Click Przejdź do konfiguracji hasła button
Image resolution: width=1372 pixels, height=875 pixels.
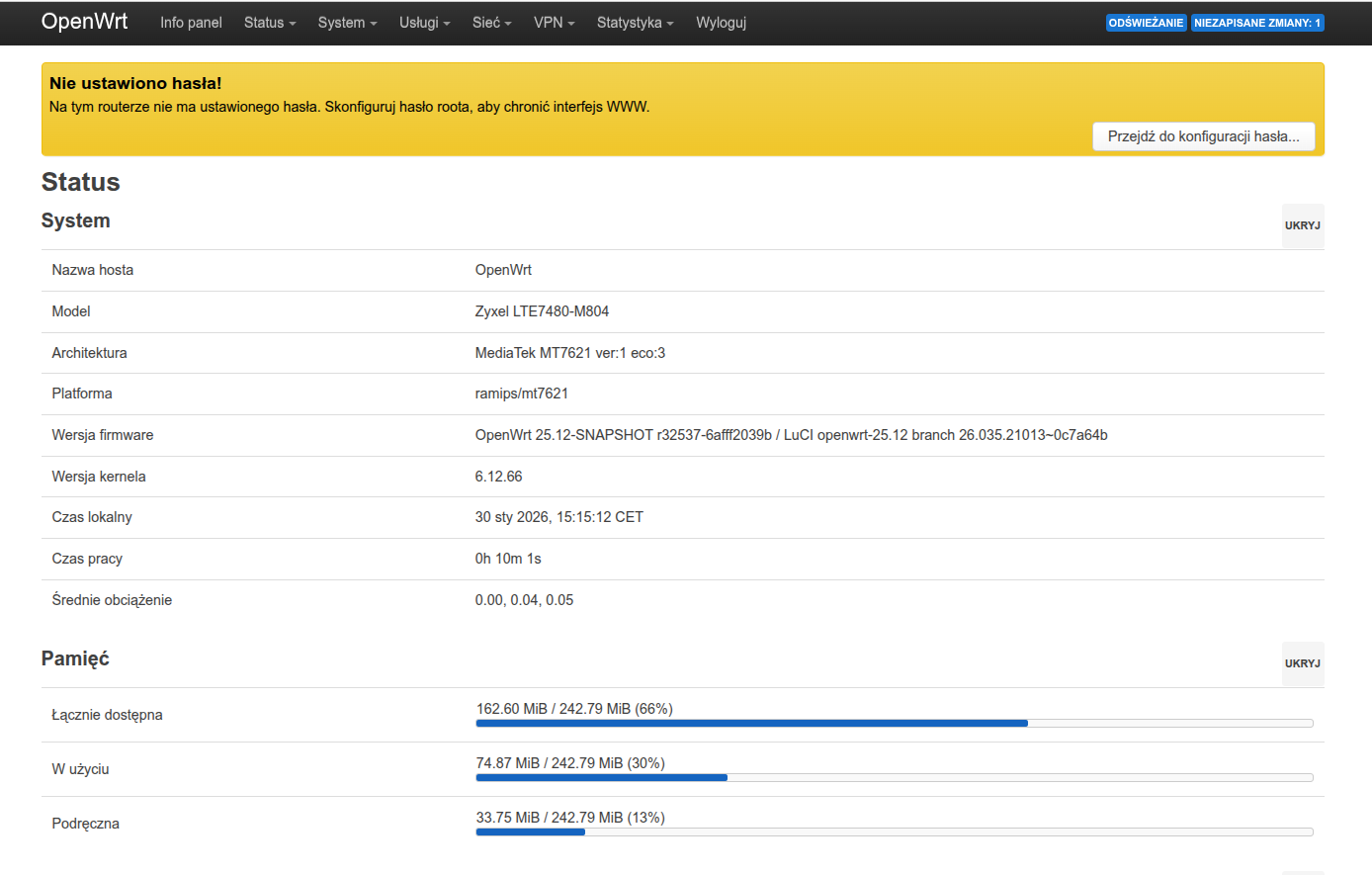coord(1203,136)
